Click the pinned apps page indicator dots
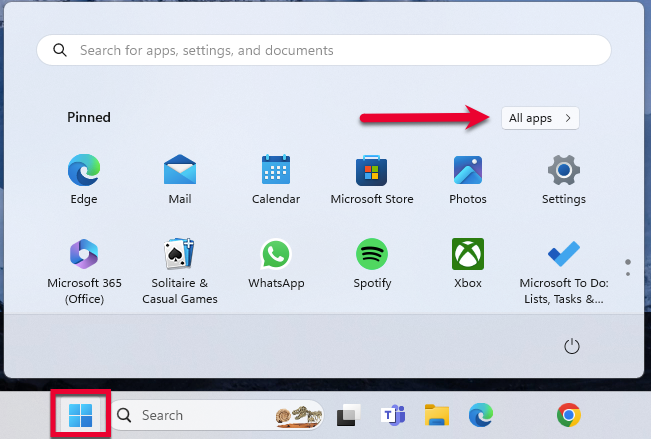This screenshot has width=651, height=439. pos(628,267)
